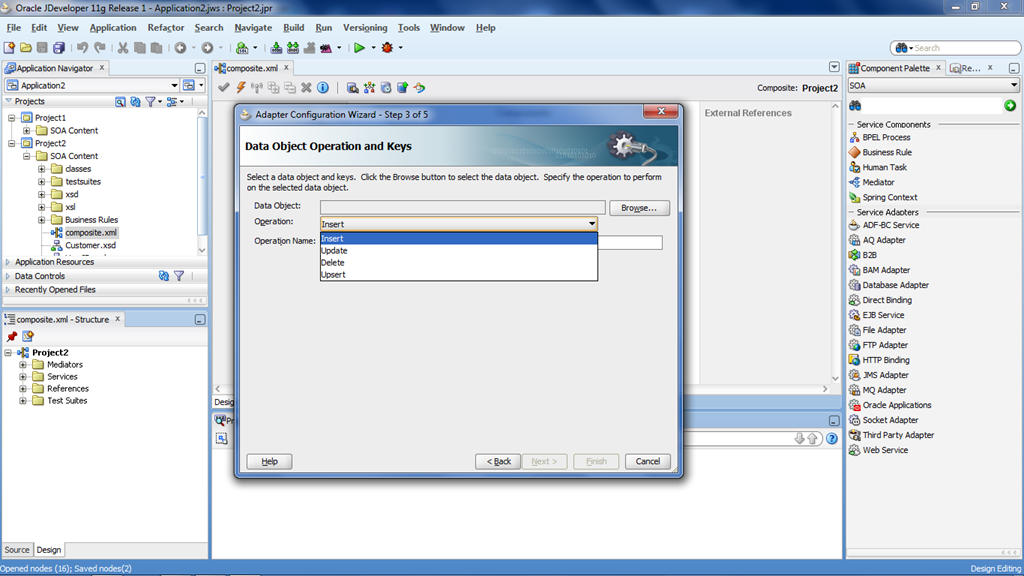Viewport: 1024px width, 576px height.
Task: Click the Debug ladybug icon
Action: pyautogui.click(x=387, y=47)
